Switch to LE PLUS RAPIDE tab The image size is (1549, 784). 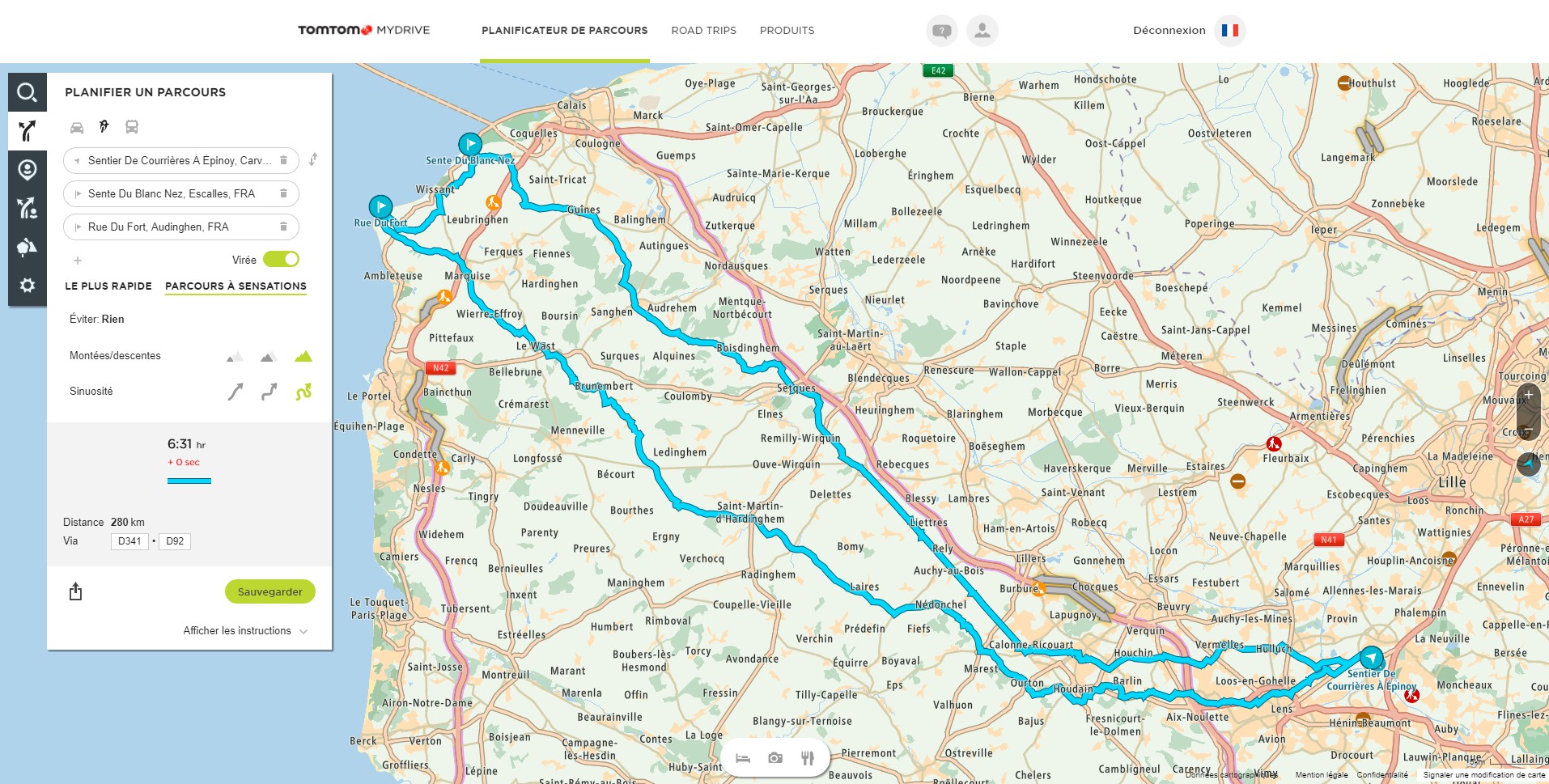(x=108, y=286)
